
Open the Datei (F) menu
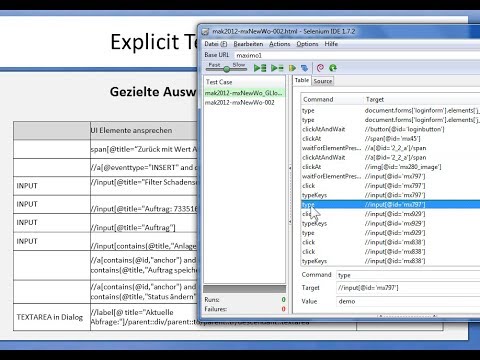216,44
